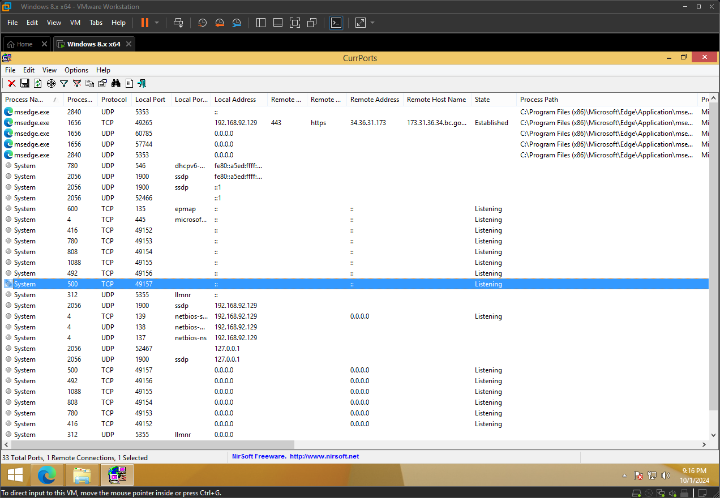Open the Windows Start button

(x=15, y=475)
